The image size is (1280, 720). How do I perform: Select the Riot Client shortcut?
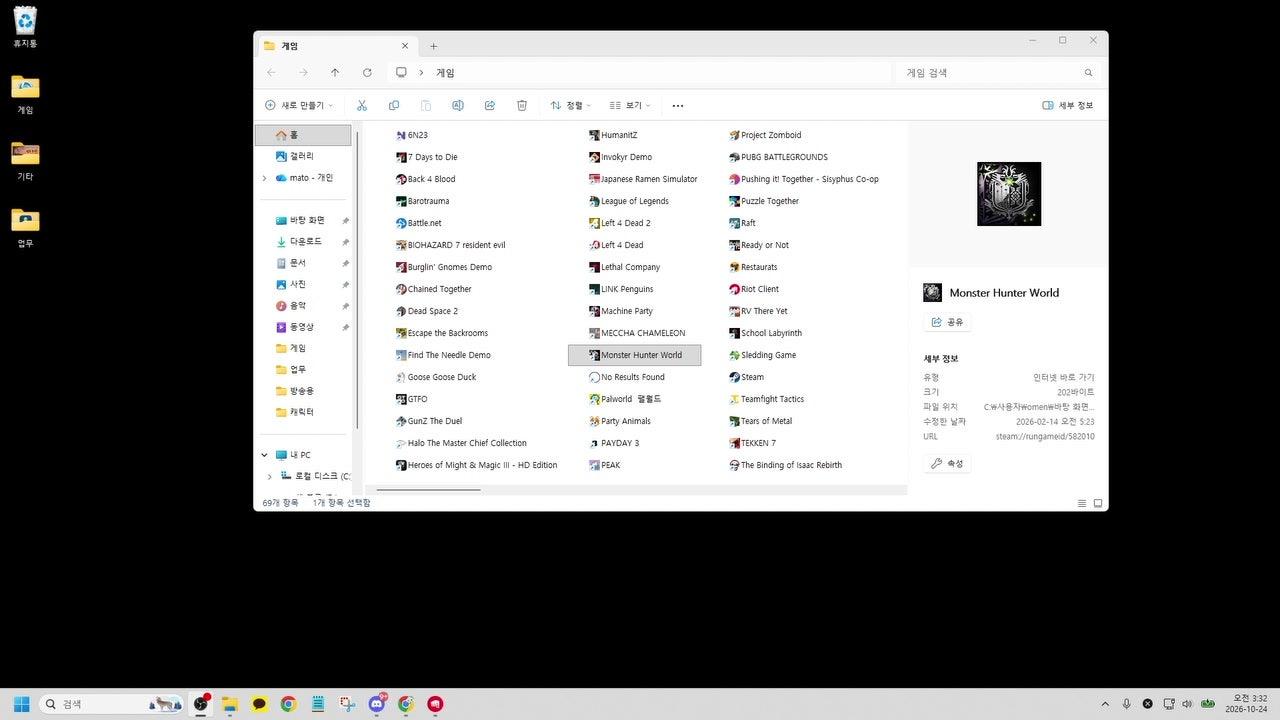[x=754, y=289]
